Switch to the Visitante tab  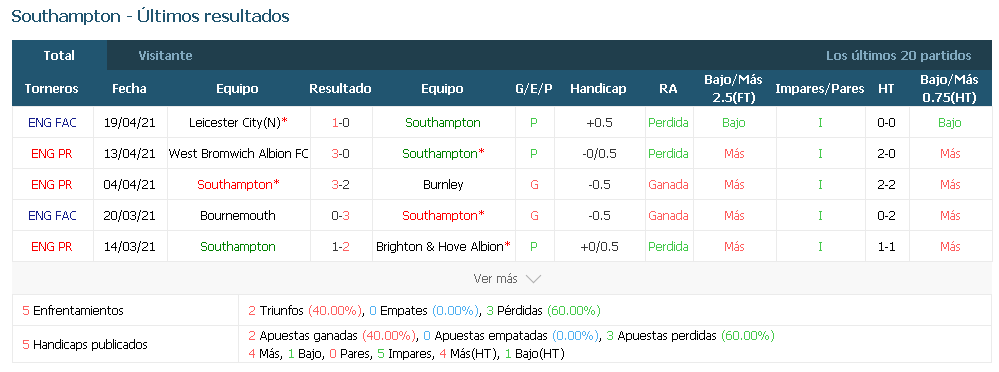point(166,55)
